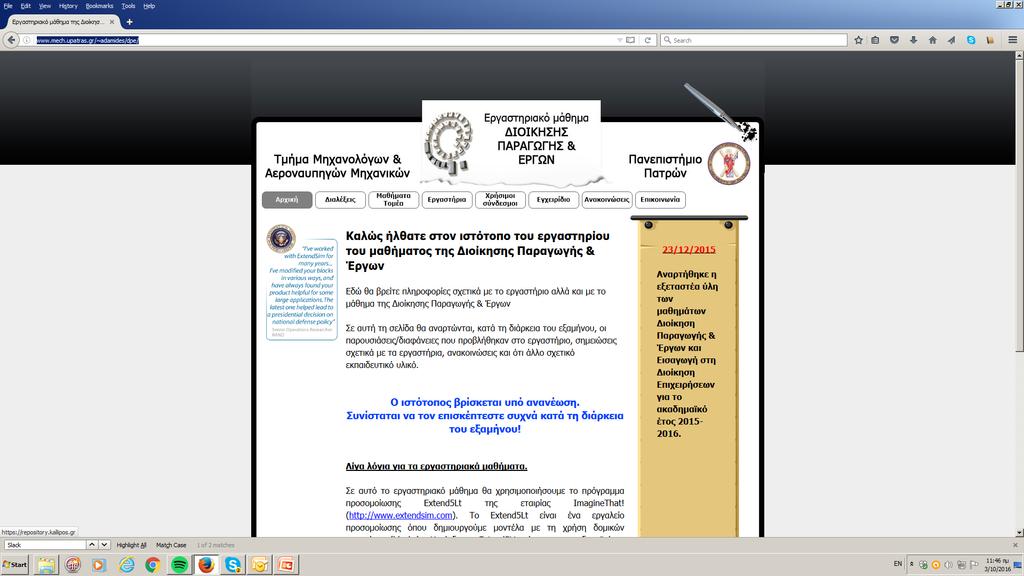Open Action Center flag tray icon
Viewport: 1024px width, 576px height.
[x=974, y=564]
